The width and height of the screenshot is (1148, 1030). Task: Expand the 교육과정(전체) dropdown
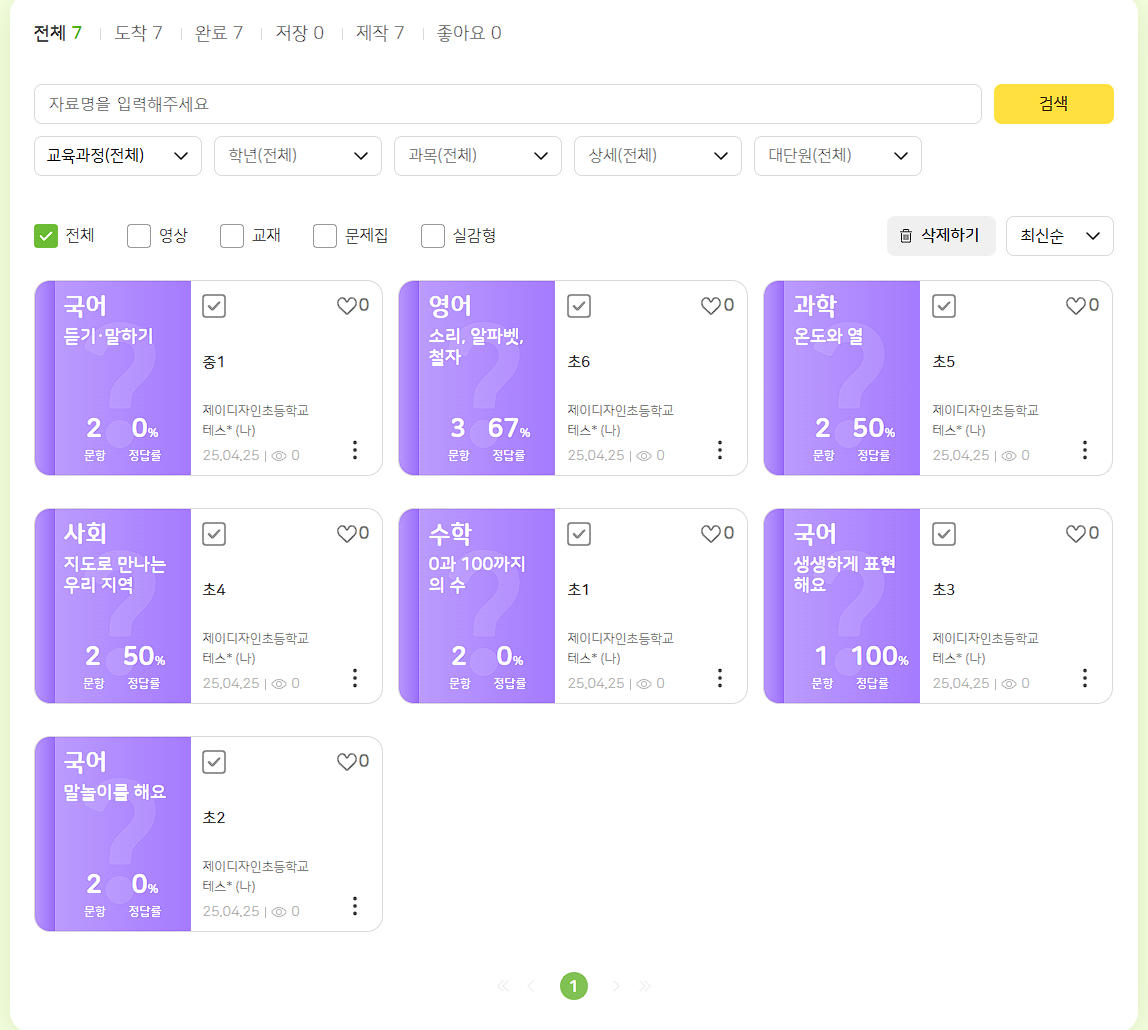tap(118, 156)
